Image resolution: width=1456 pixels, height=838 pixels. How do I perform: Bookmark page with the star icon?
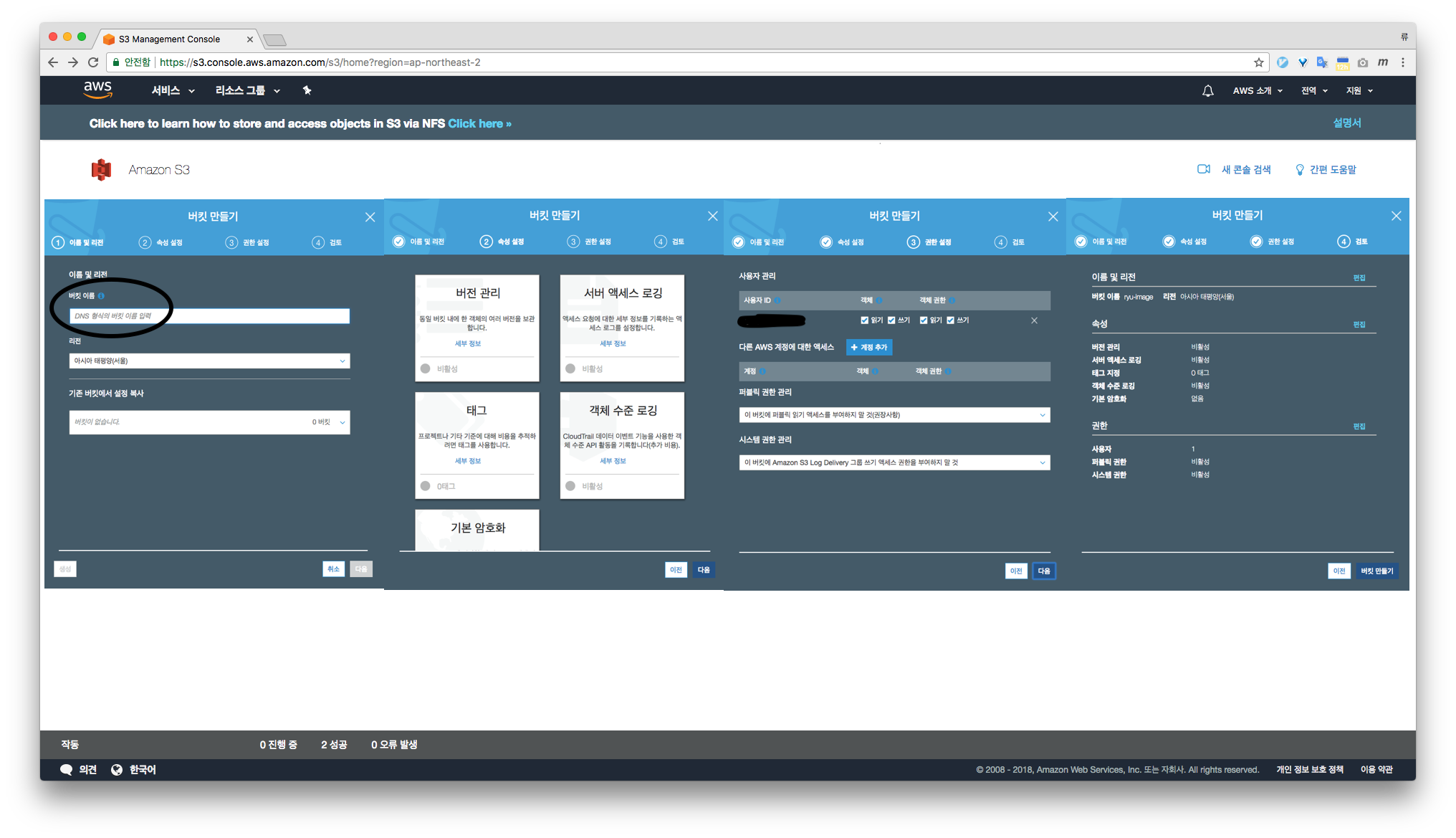click(x=1258, y=62)
